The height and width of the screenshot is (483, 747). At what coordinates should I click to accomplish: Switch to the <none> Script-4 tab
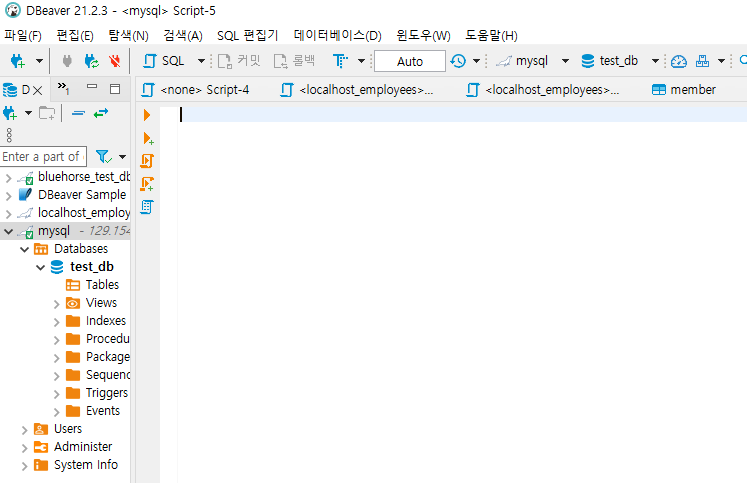pyautogui.click(x=196, y=90)
